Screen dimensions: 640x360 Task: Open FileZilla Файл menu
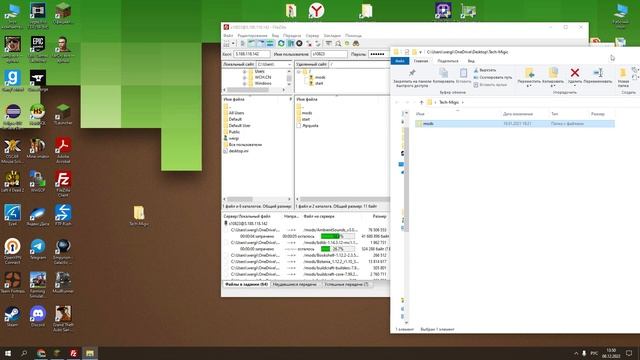tap(228, 36)
